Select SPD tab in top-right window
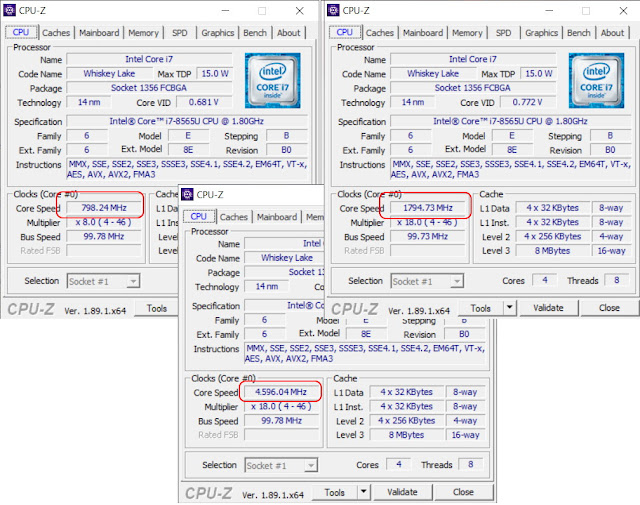 503,33
